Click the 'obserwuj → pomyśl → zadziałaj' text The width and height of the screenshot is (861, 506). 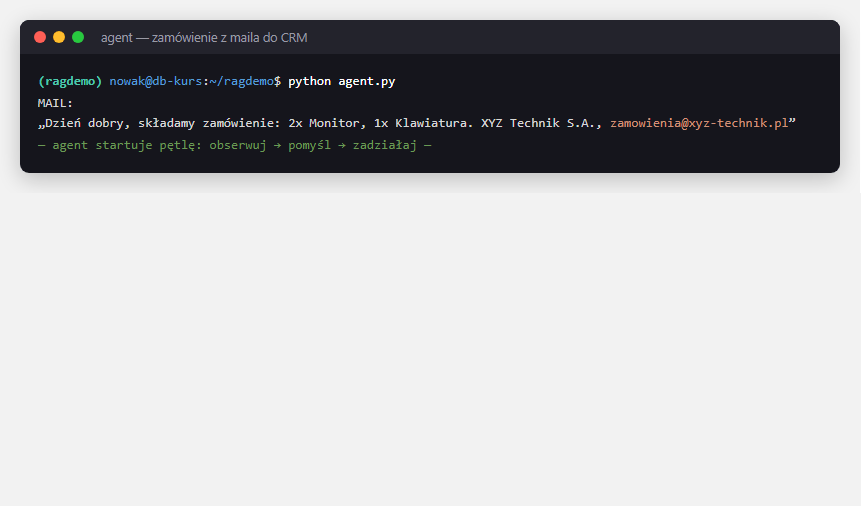coord(313,146)
